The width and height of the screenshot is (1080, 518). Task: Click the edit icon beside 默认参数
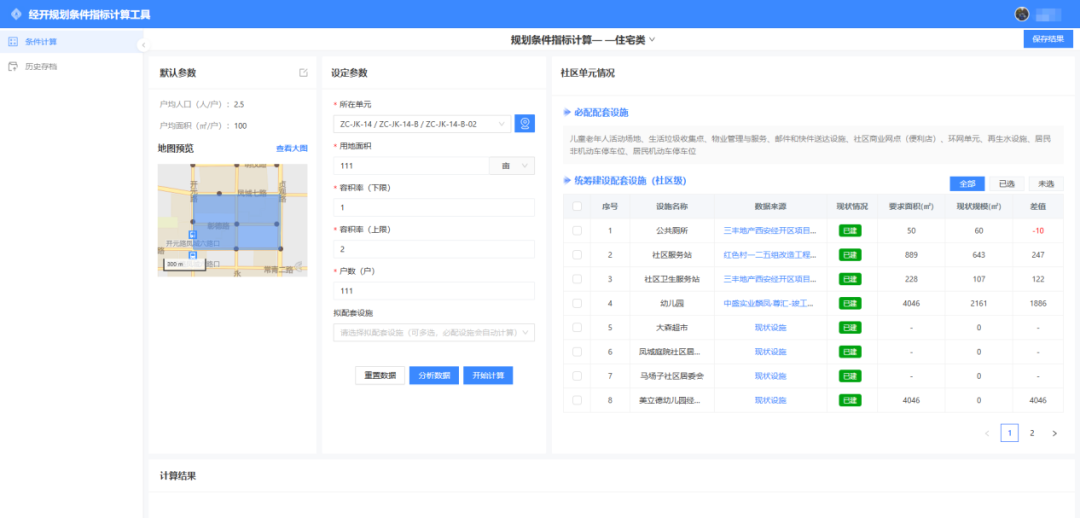[303, 73]
